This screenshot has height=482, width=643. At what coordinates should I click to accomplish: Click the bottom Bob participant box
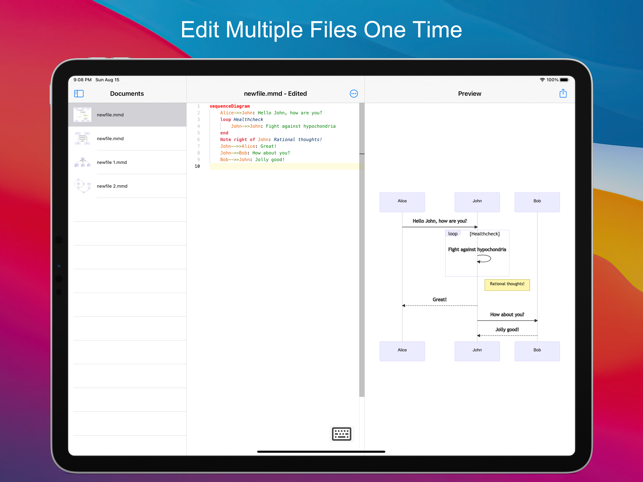(x=537, y=351)
